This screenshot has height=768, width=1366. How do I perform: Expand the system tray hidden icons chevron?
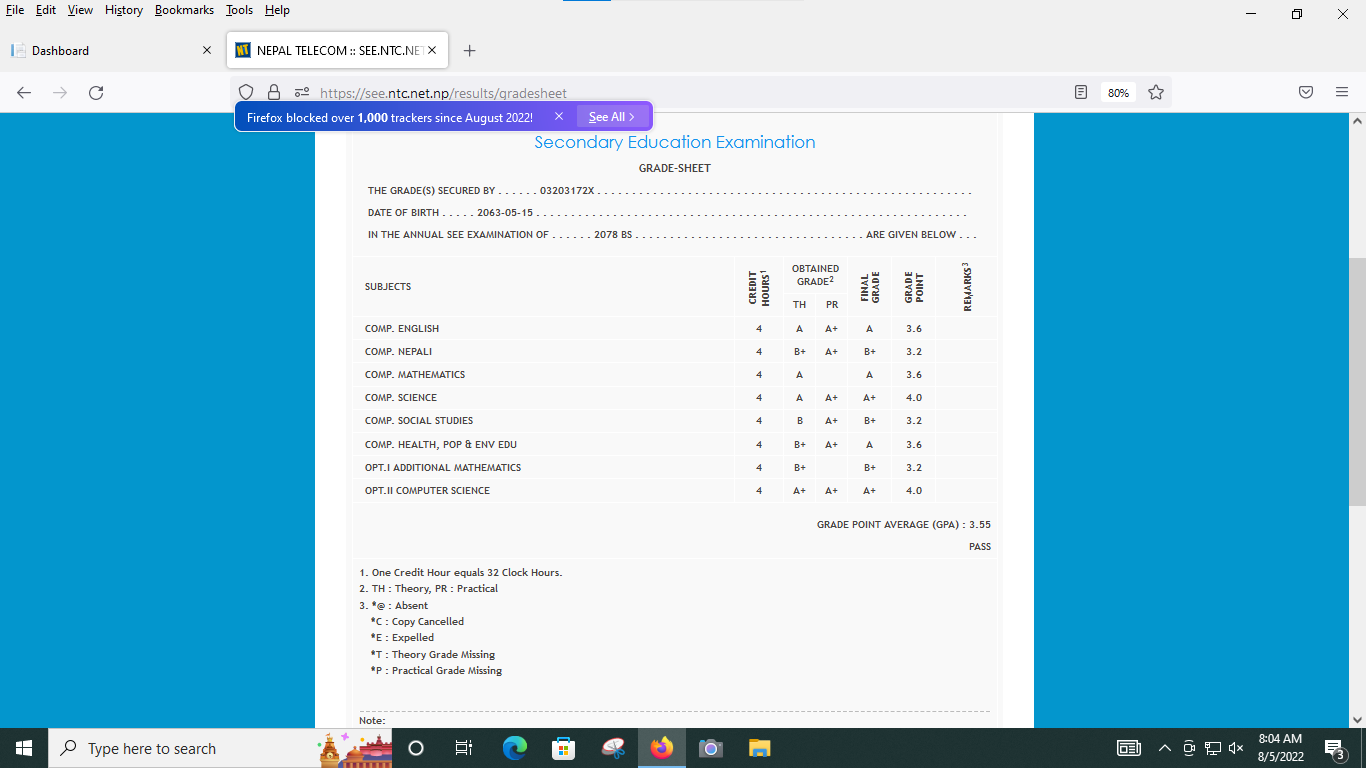point(1164,748)
